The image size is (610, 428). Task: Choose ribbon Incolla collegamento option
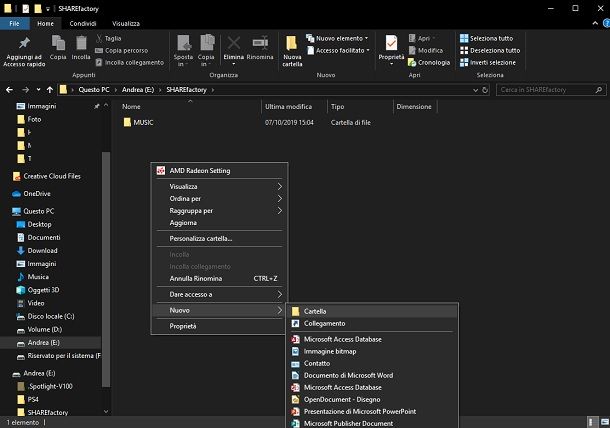point(130,62)
